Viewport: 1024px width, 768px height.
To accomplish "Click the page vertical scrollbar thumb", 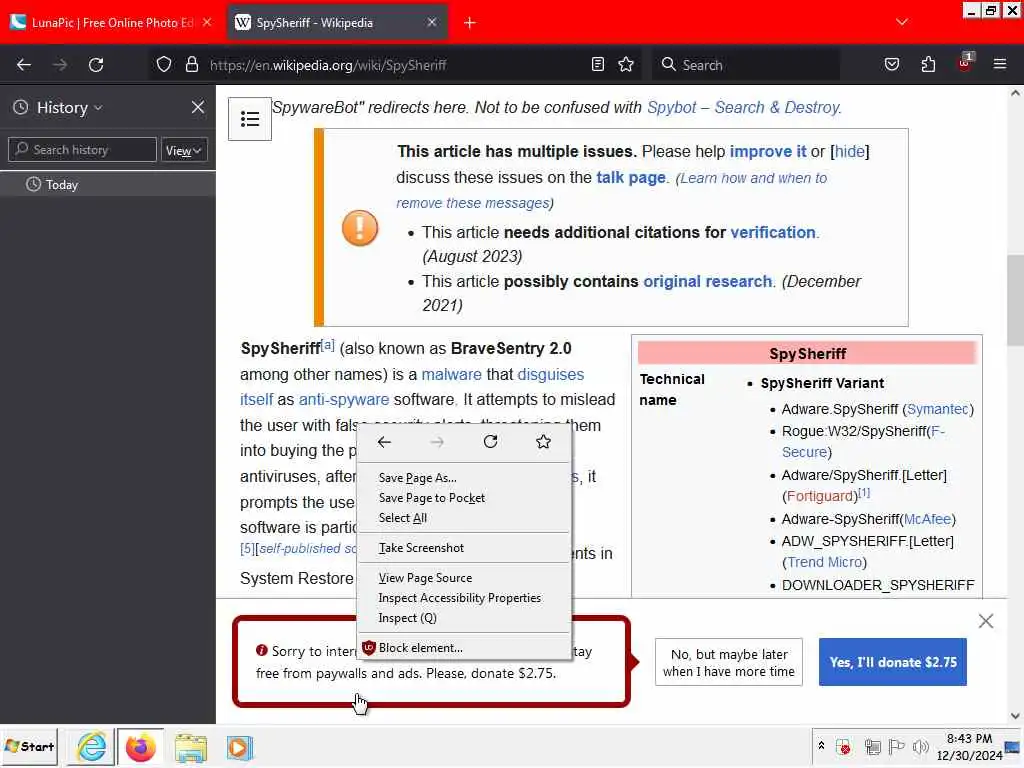I will (x=1015, y=300).
